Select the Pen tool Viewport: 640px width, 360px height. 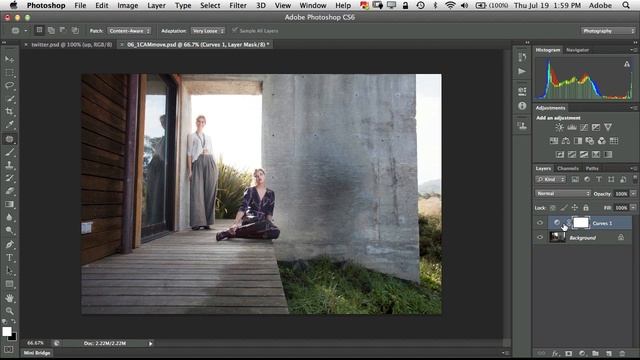[x=9, y=244]
